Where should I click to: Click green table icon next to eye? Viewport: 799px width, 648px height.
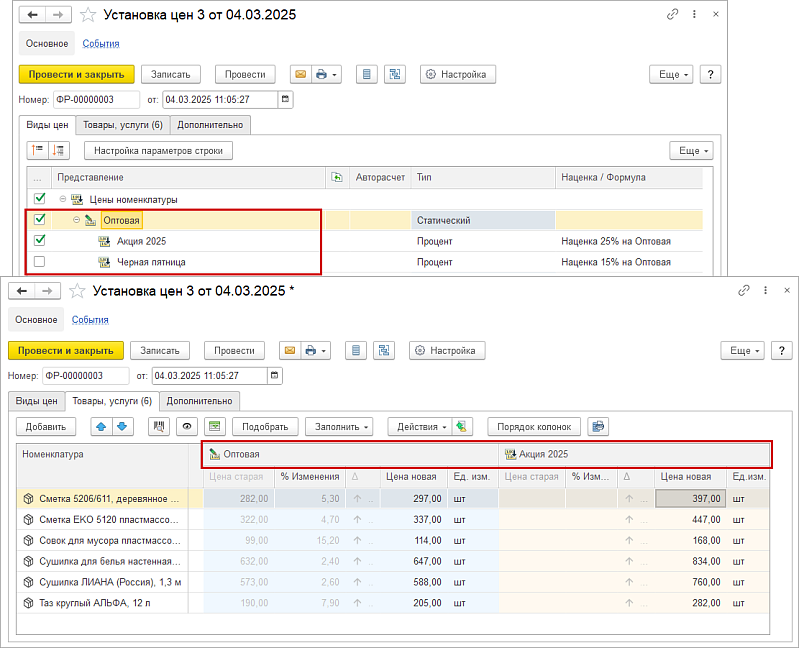click(x=215, y=426)
